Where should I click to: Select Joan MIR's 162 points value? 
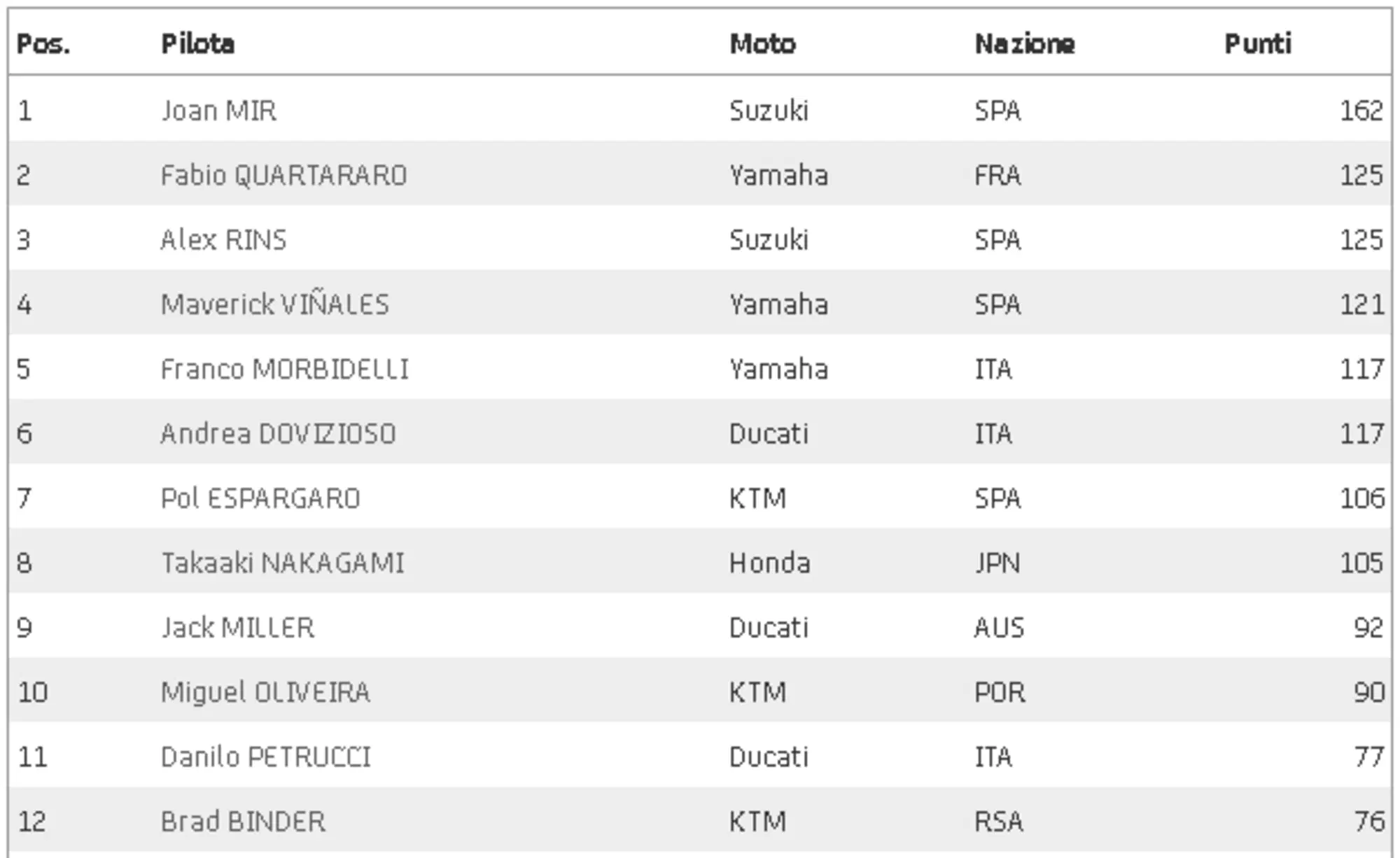tap(1361, 111)
